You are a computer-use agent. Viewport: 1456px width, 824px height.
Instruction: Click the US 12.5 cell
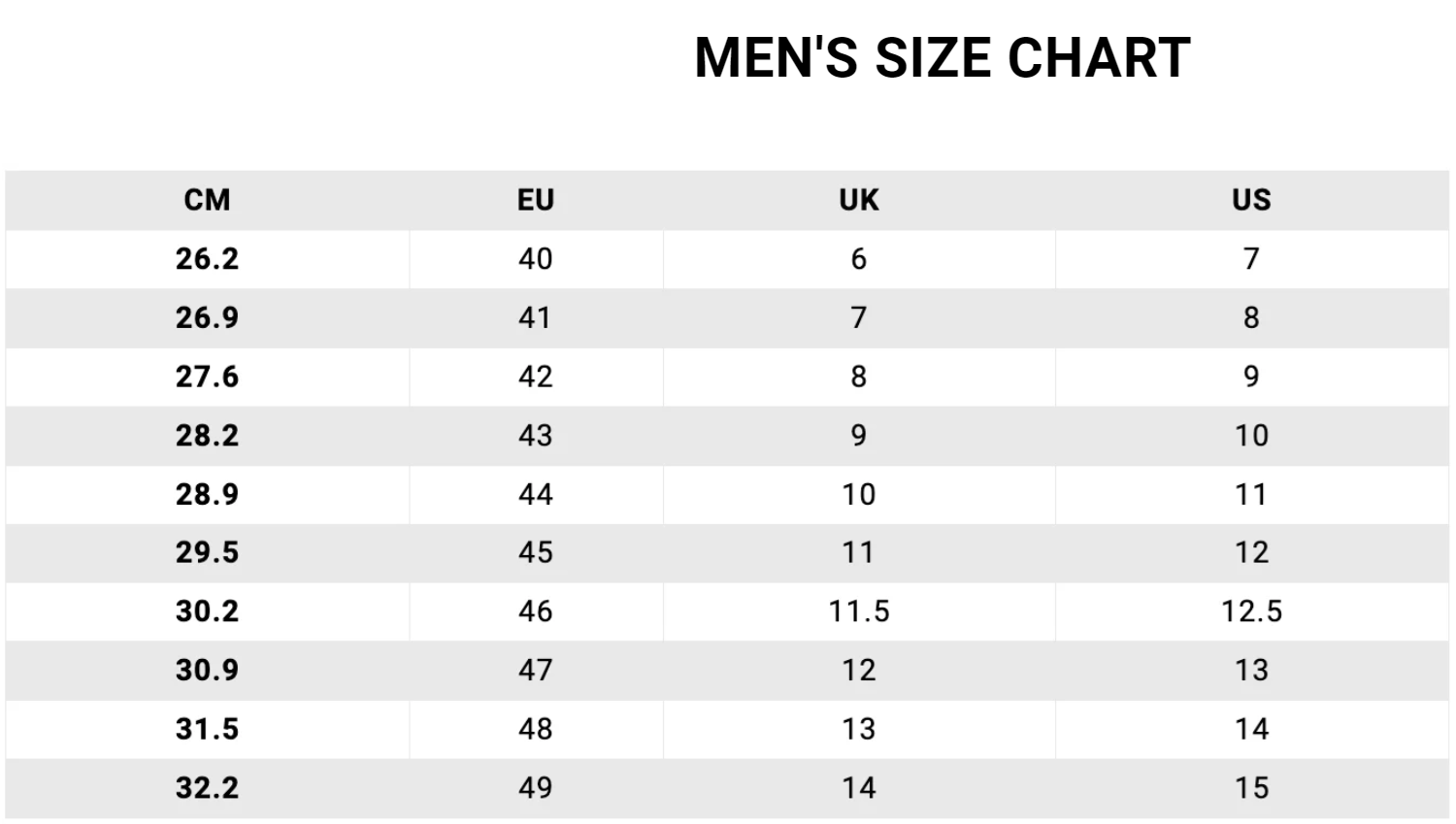[1251, 611]
